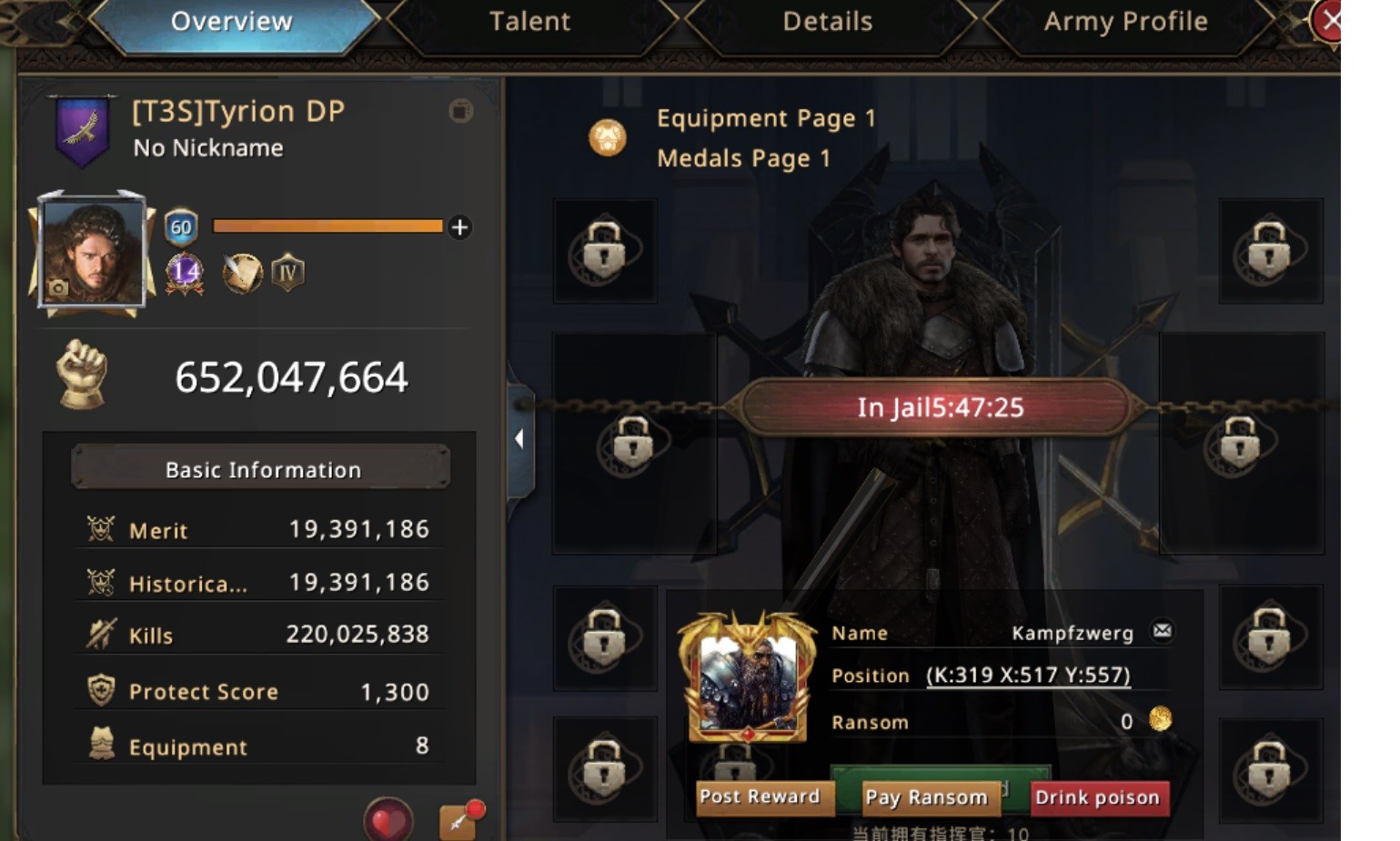This screenshot has width=1400, height=841.
Task: Open the Army Profile tab
Action: (1125, 21)
